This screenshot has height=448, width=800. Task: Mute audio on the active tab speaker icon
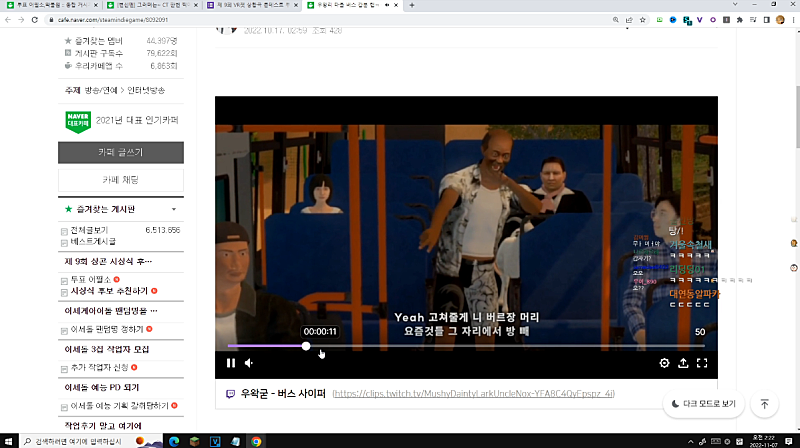[387, 5]
